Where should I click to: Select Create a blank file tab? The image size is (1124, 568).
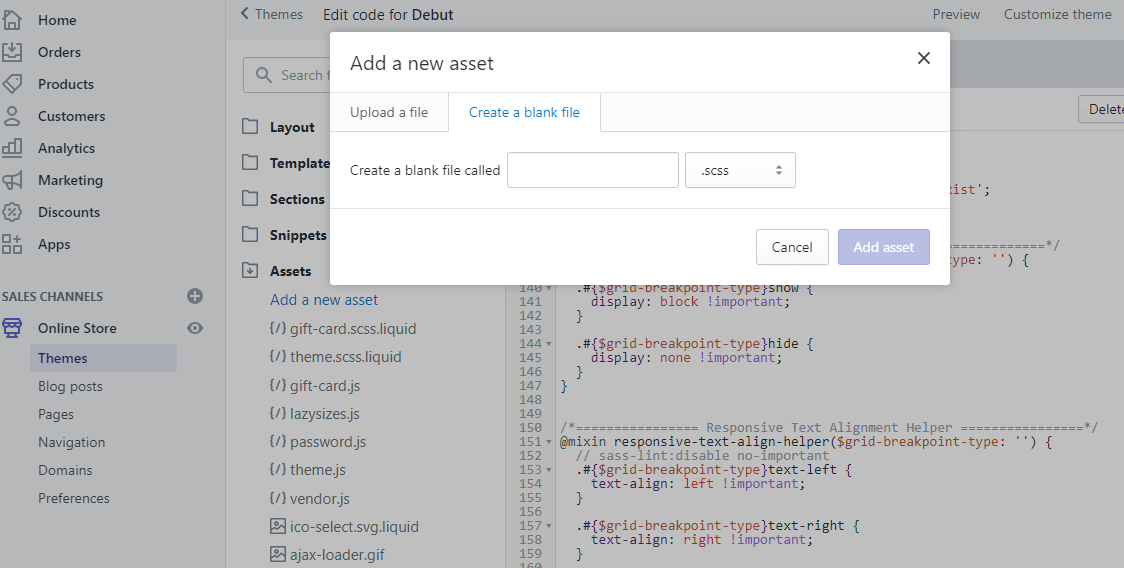tap(524, 112)
